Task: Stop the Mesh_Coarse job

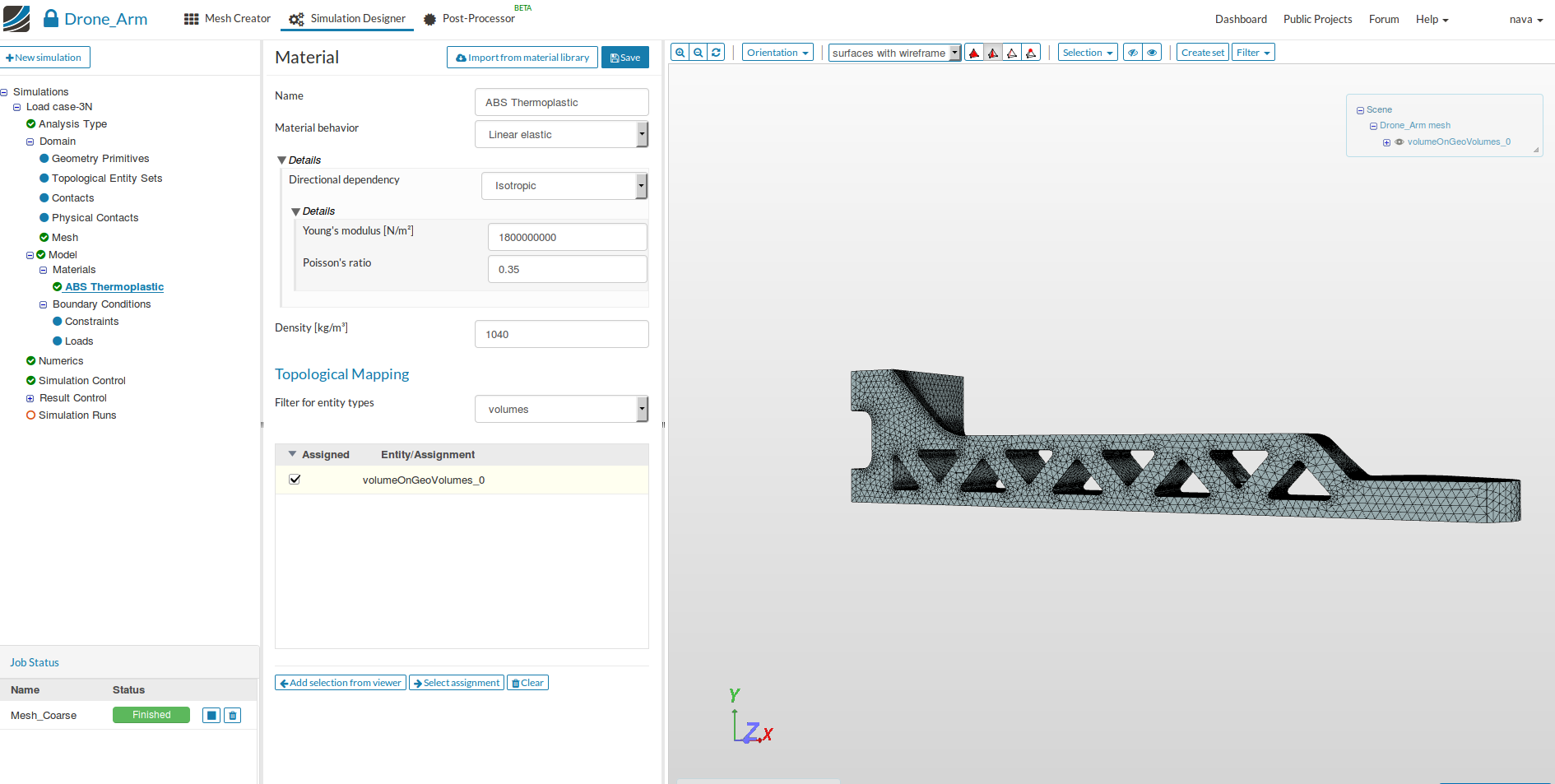Action: point(211,716)
